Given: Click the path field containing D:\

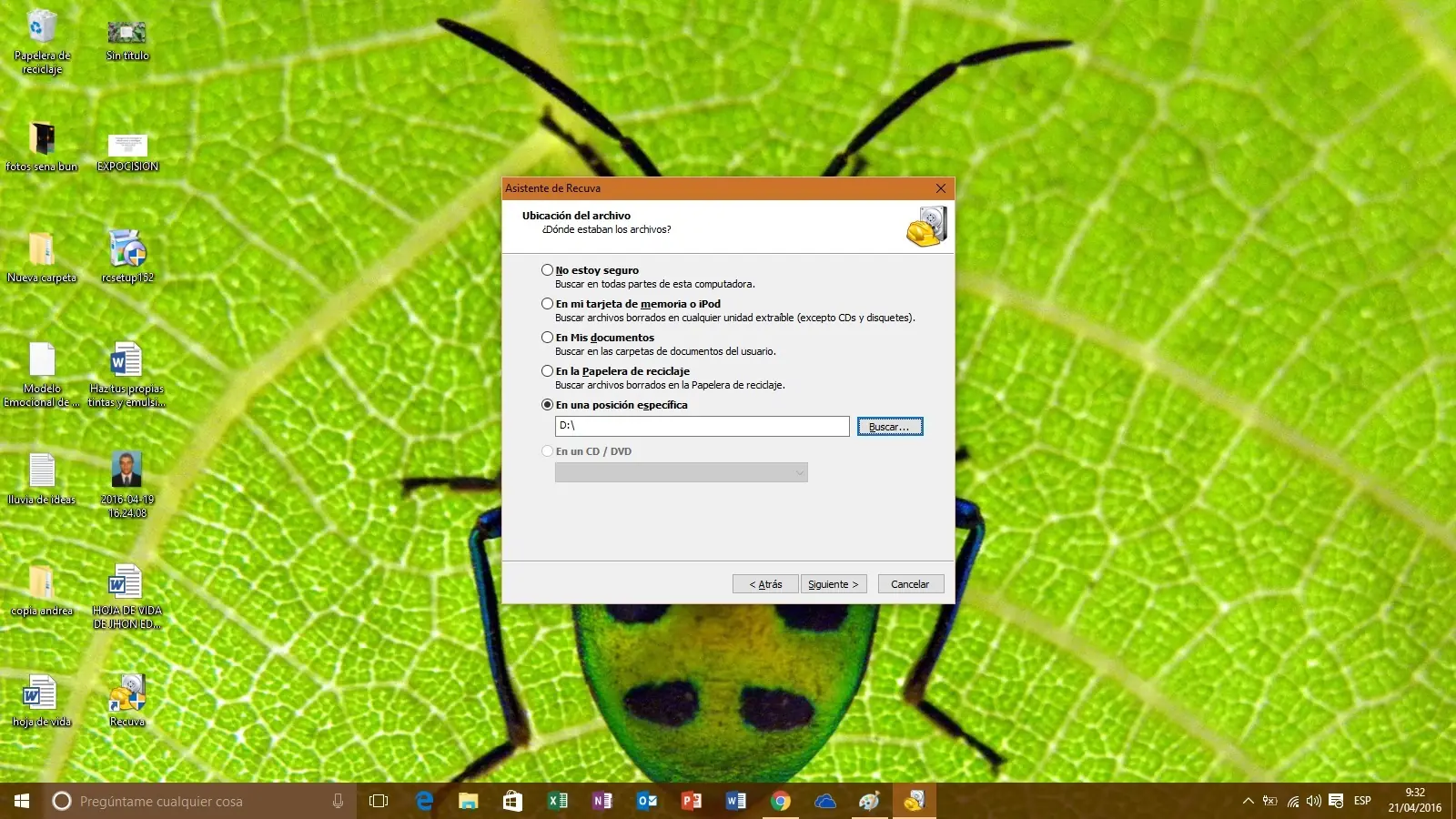Looking at the screenshot, I should coord(702,426).
